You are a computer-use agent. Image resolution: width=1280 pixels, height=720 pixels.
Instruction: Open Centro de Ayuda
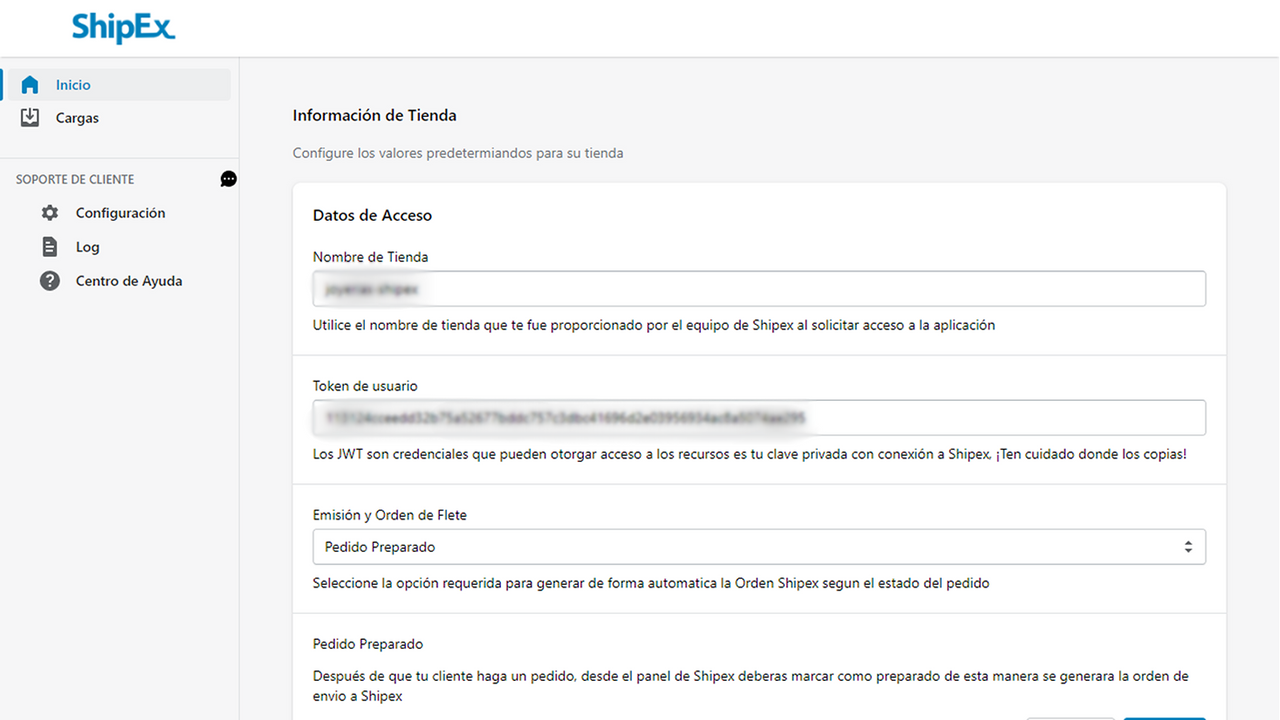click(x=129, y=281)
